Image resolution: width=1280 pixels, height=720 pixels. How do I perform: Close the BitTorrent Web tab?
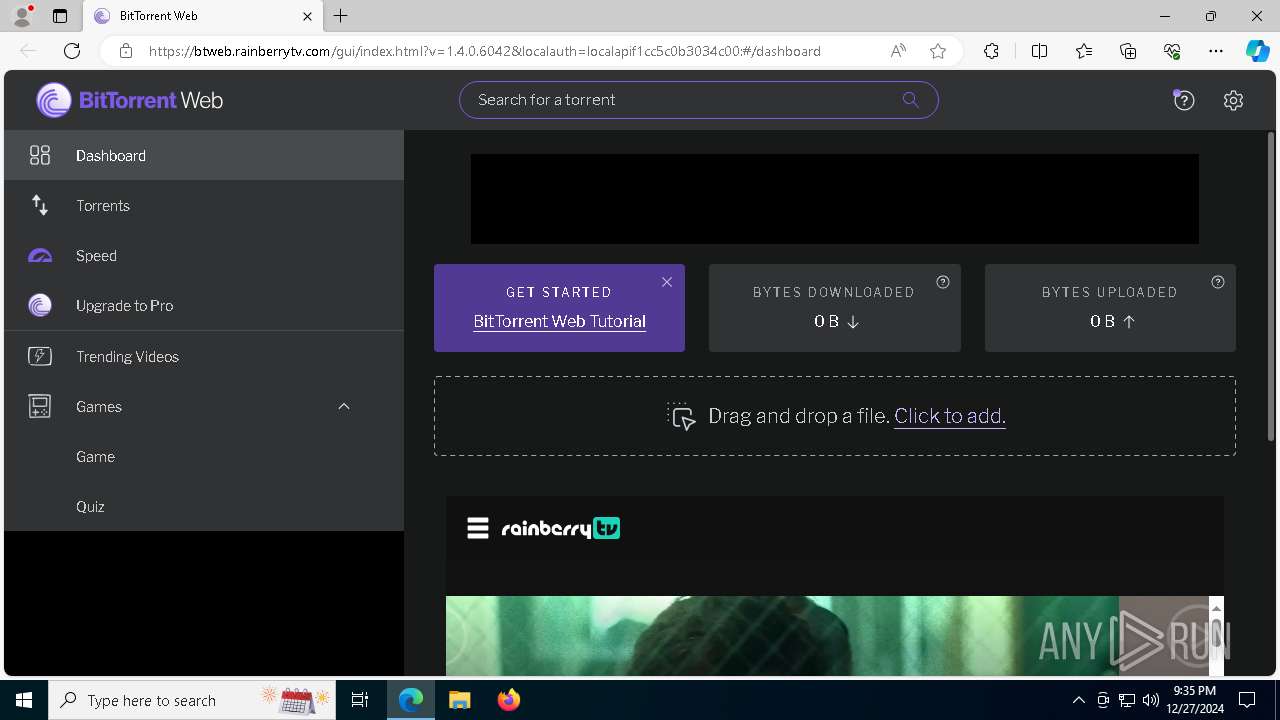307,16
